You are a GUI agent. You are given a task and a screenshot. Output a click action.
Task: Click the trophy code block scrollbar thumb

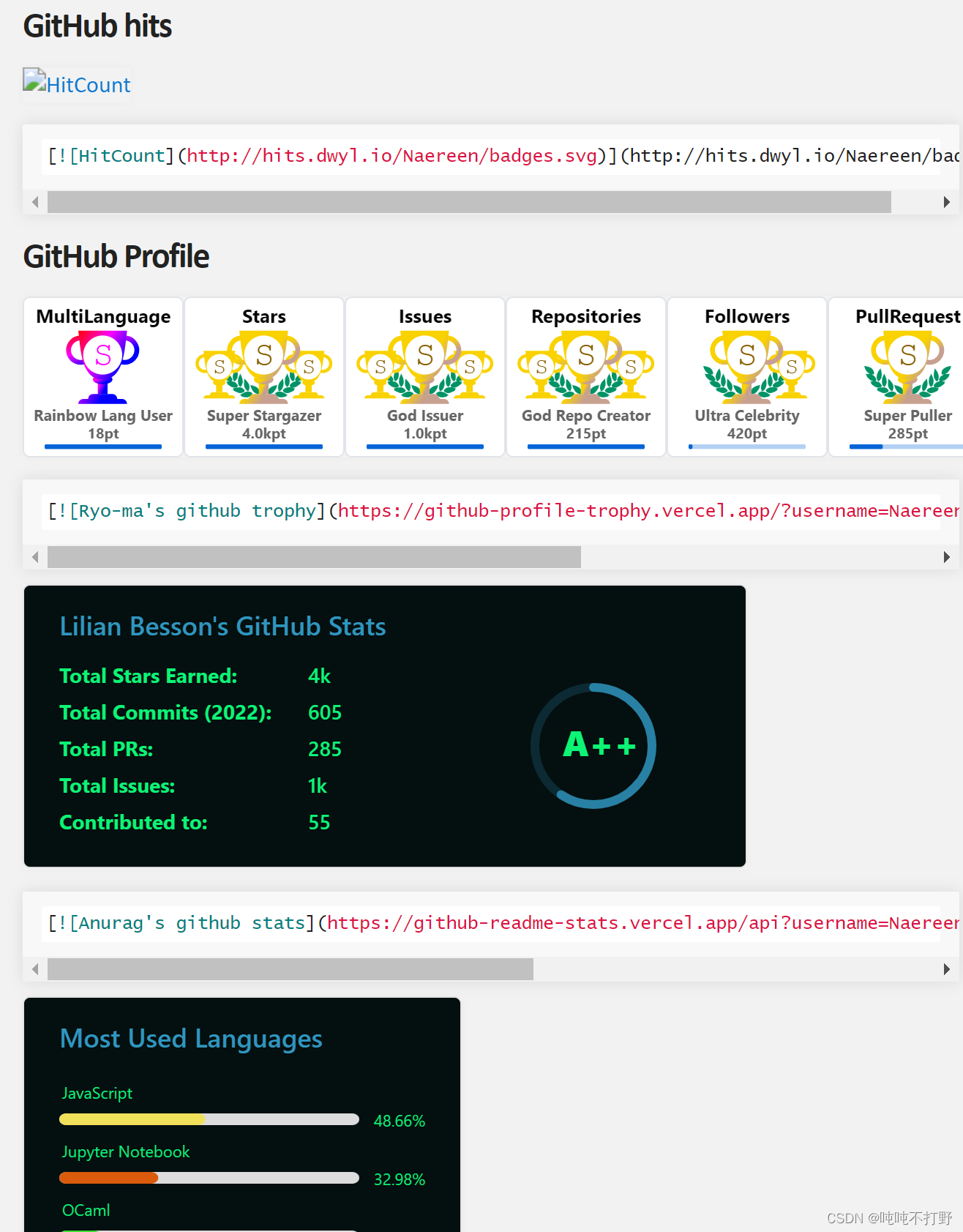pos(314,557)
